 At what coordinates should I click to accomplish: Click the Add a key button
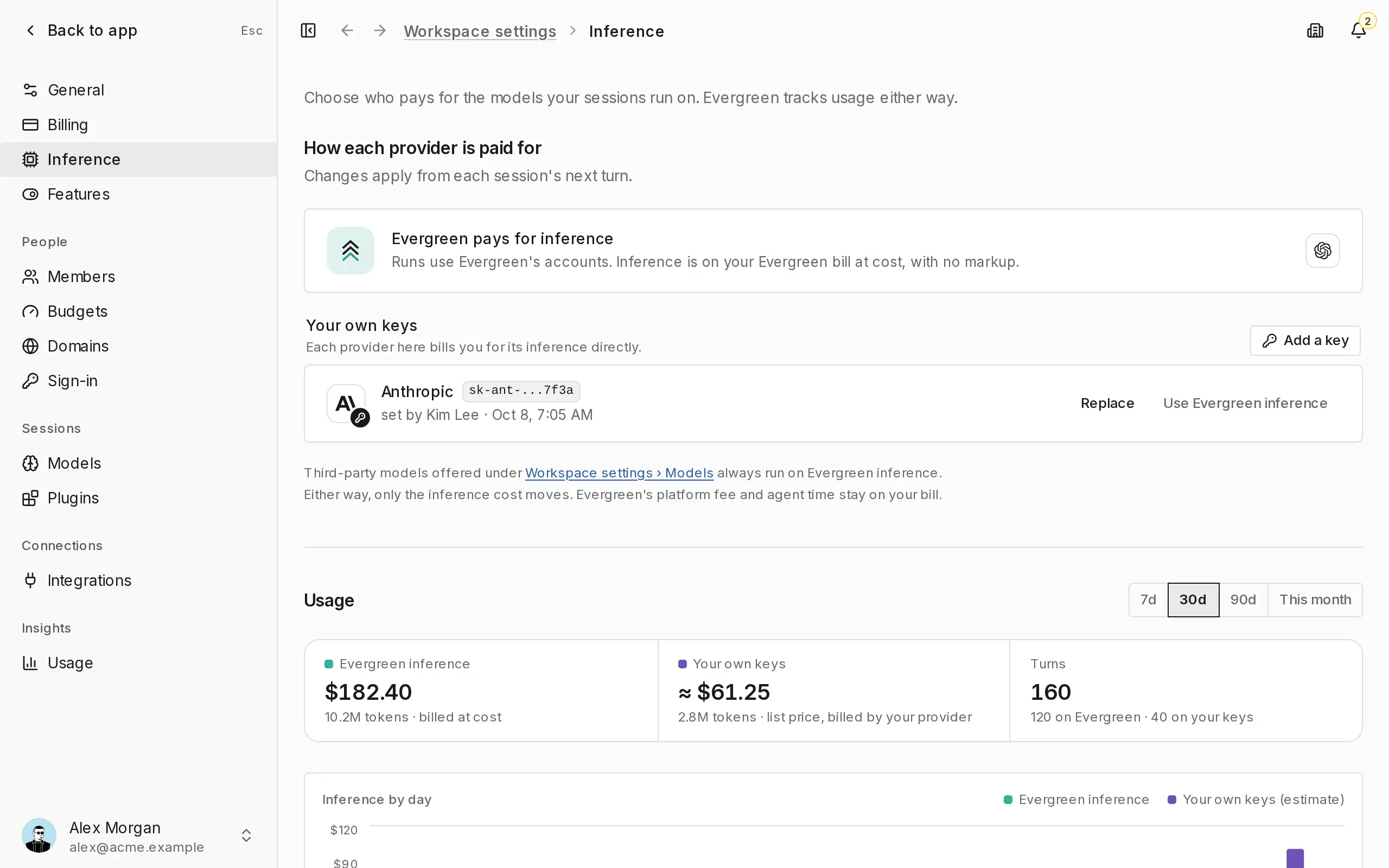point(1304,341)
